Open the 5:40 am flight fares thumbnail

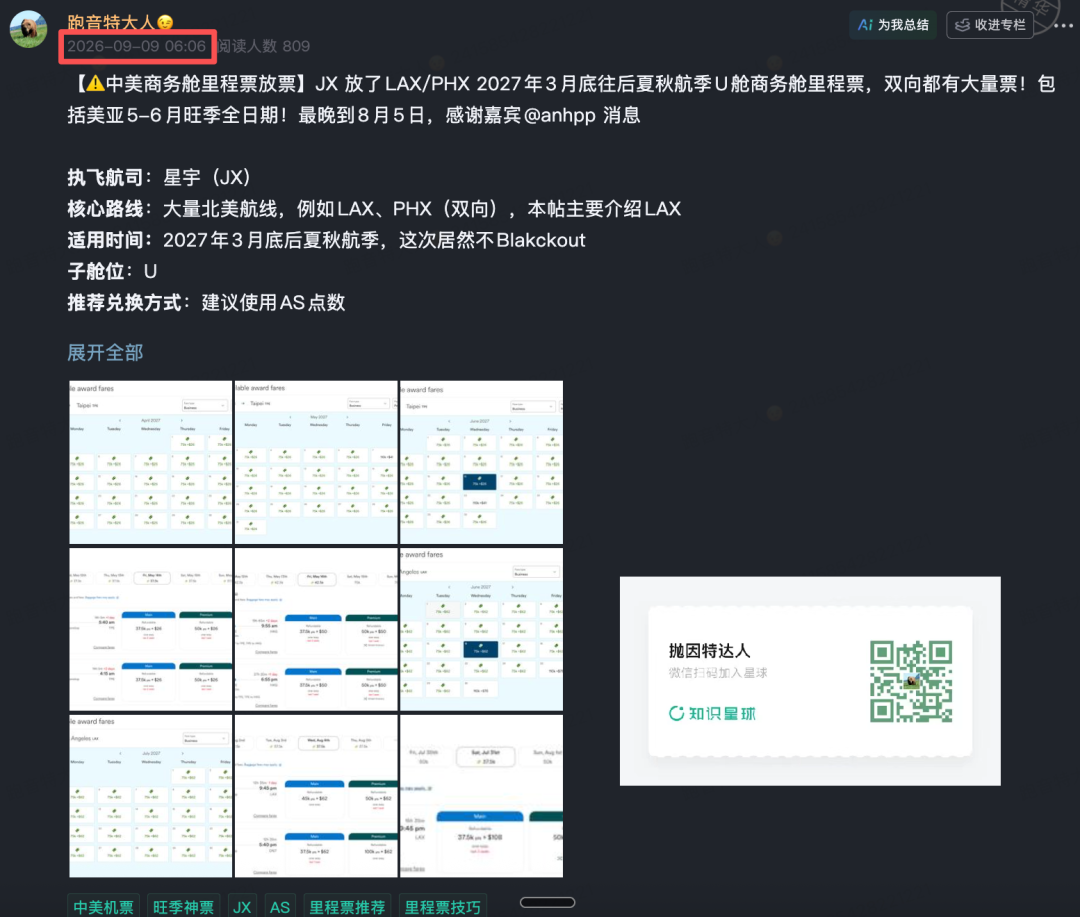pyautogui.click(x=151, y=629)
